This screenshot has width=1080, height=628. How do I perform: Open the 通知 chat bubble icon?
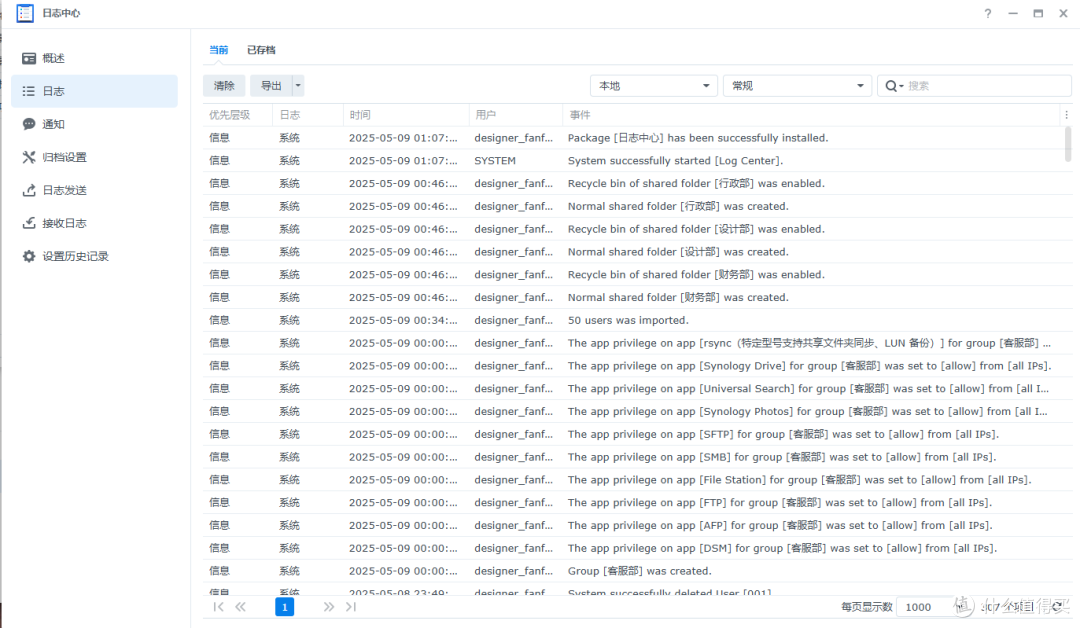[x=29, y=124]
